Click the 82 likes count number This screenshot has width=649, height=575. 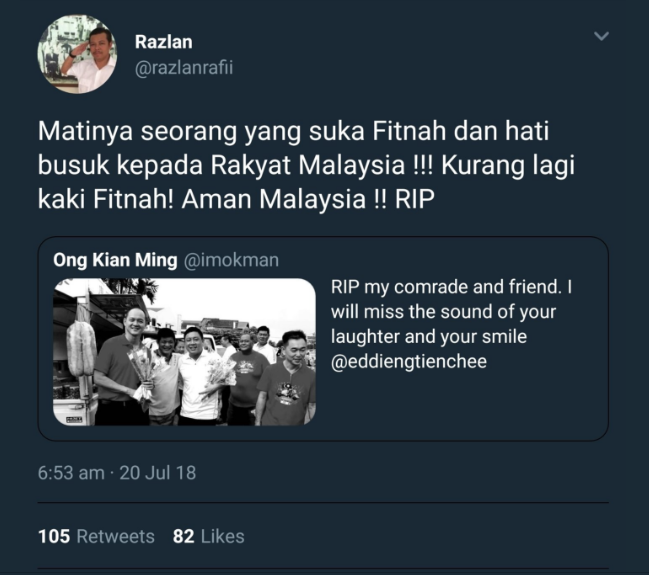point(183,536)
